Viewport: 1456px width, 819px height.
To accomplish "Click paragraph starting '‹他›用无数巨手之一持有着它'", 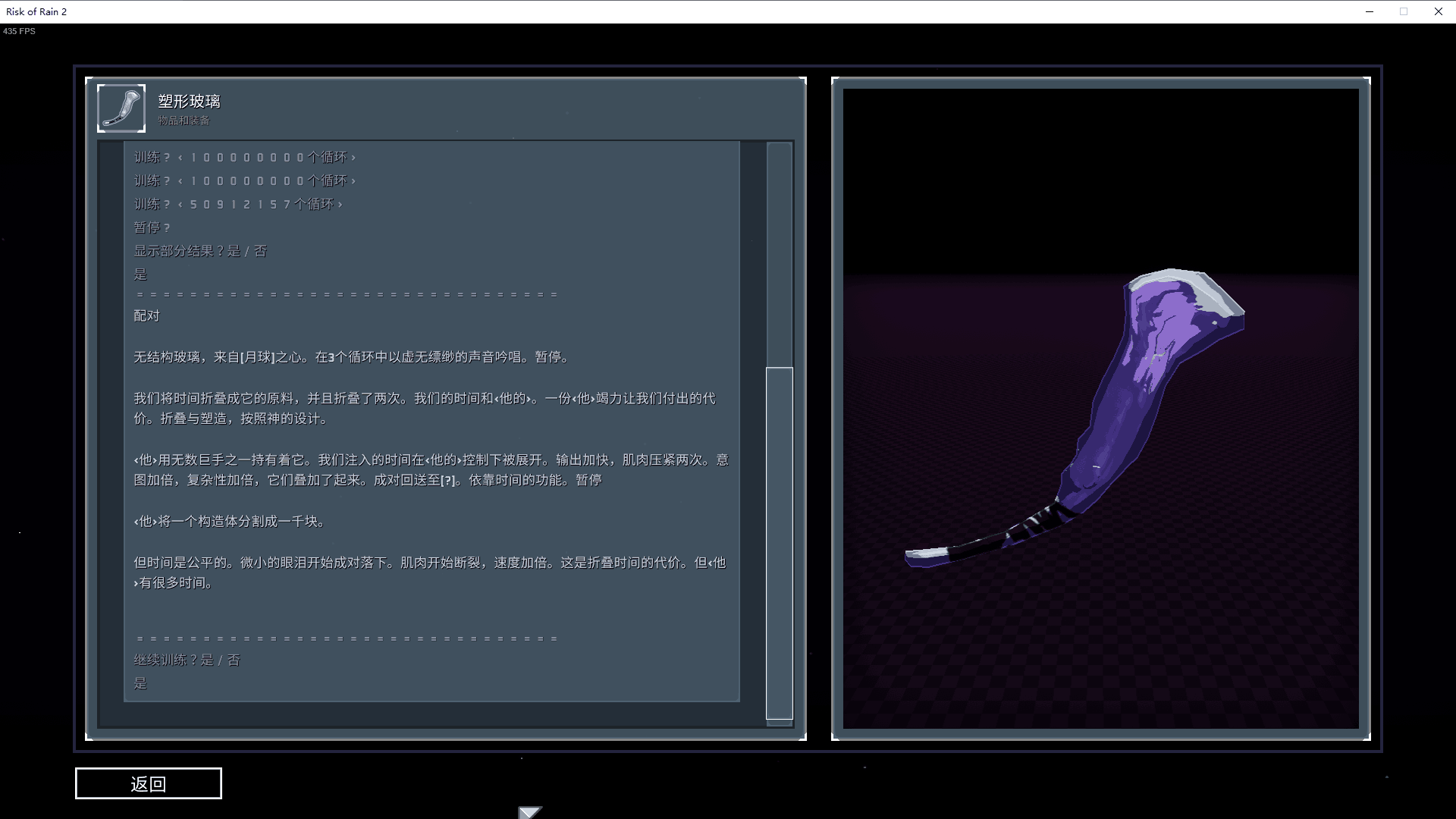I will point(431,470).
